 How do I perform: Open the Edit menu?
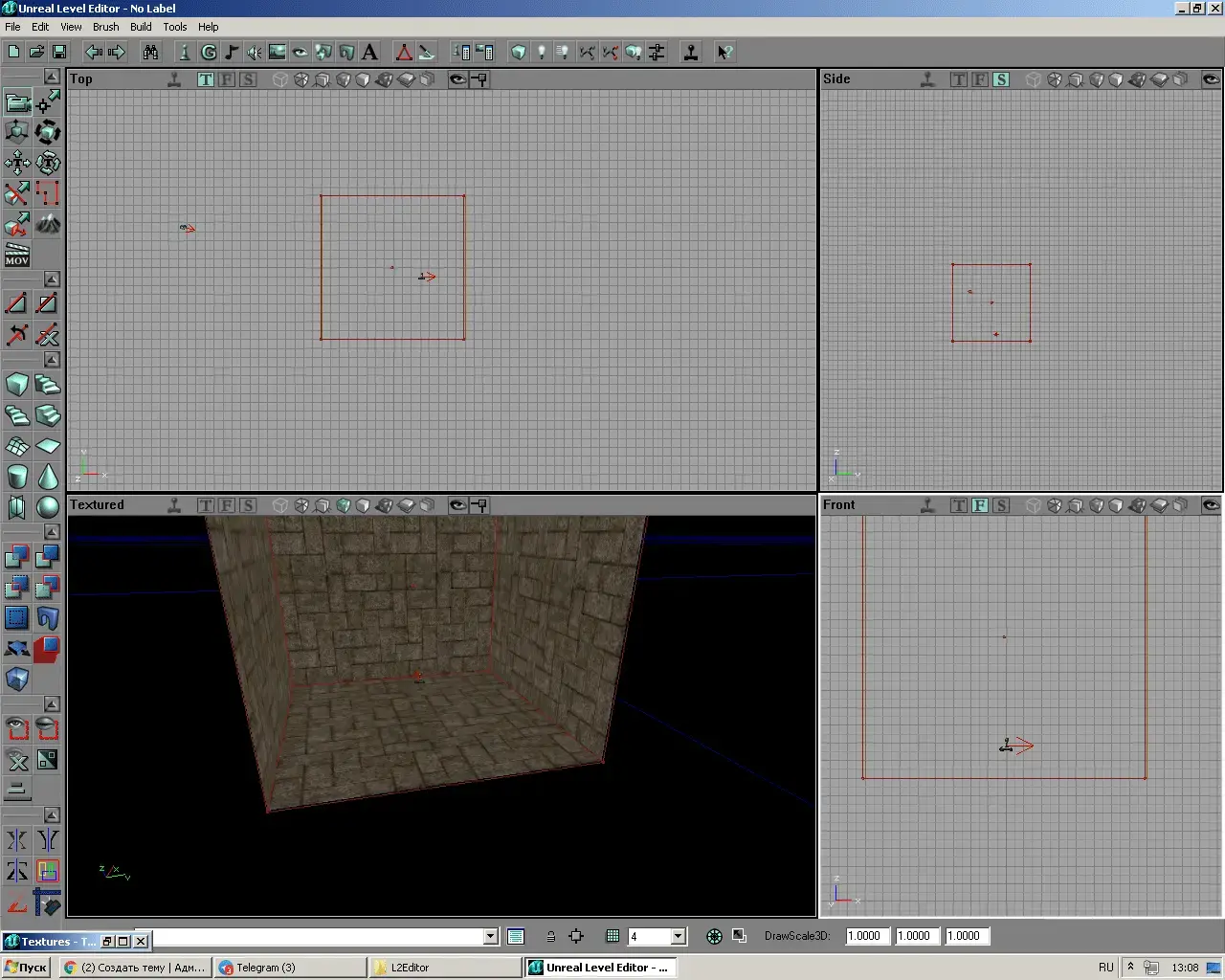pos(40,27)
